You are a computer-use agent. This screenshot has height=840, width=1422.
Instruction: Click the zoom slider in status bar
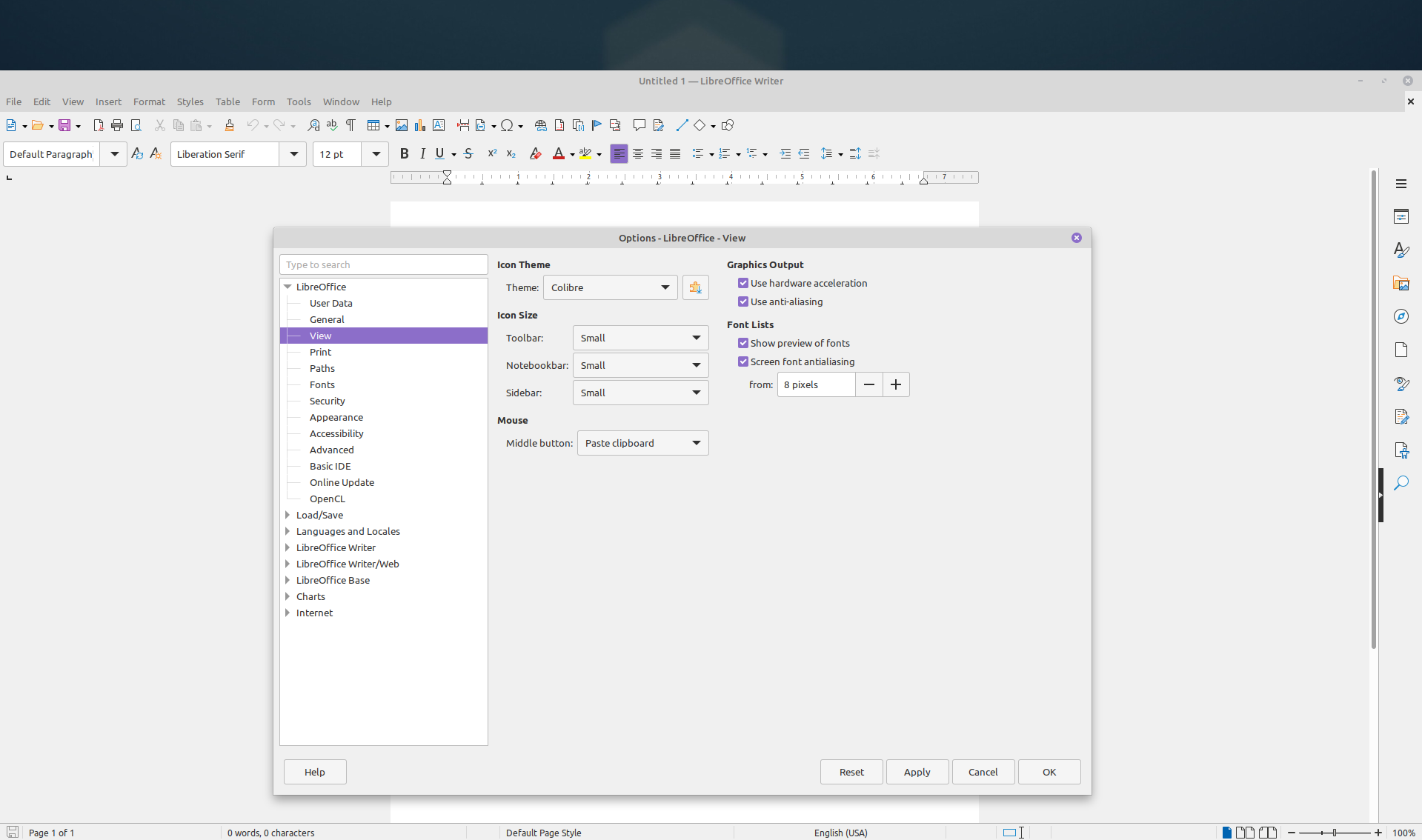tap(1335, 833)
